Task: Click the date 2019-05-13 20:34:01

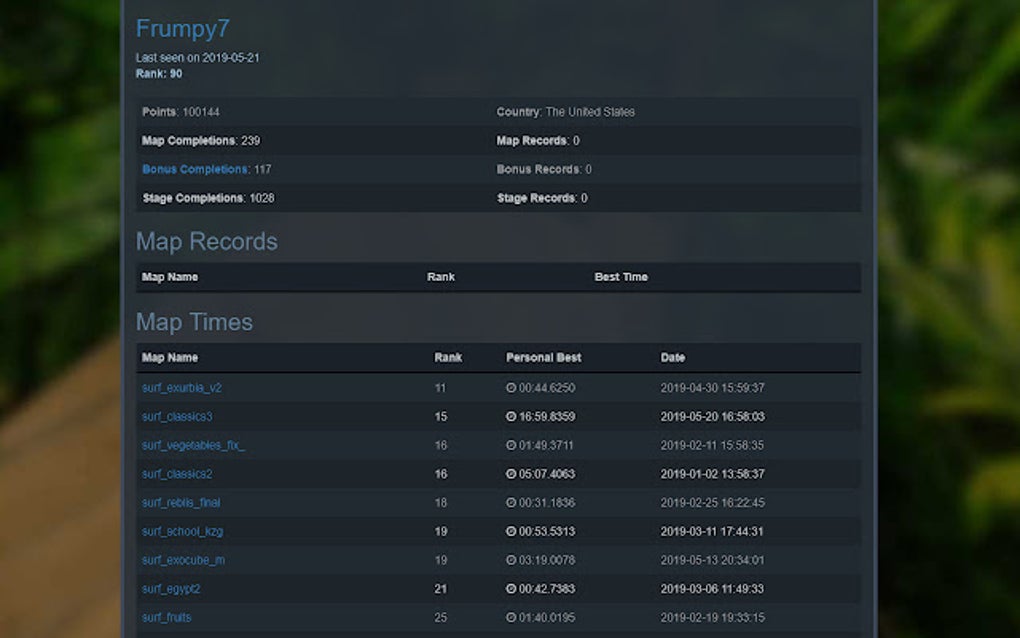Action: tap(712, 560)
